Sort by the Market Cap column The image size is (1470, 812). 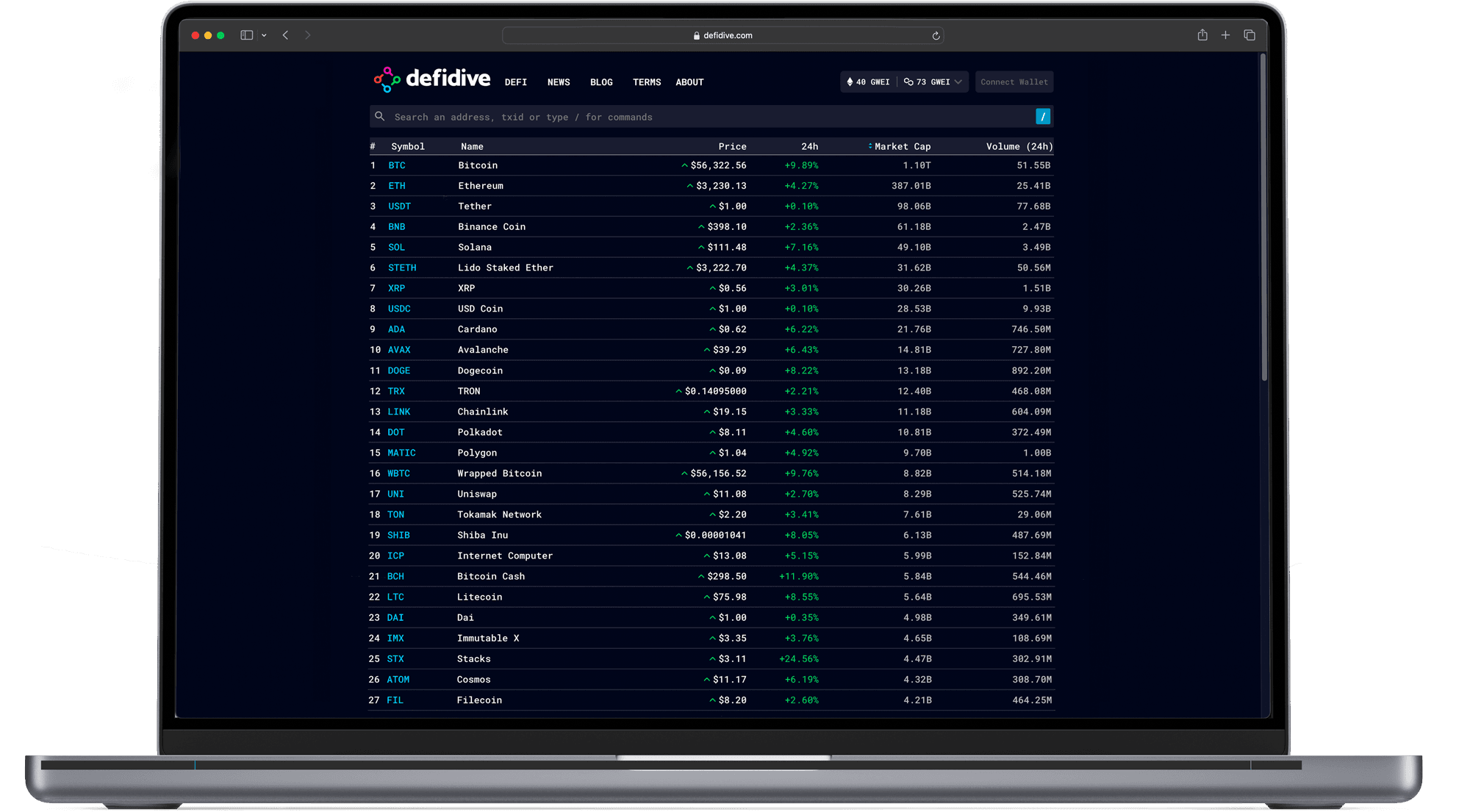pos(899,146)
